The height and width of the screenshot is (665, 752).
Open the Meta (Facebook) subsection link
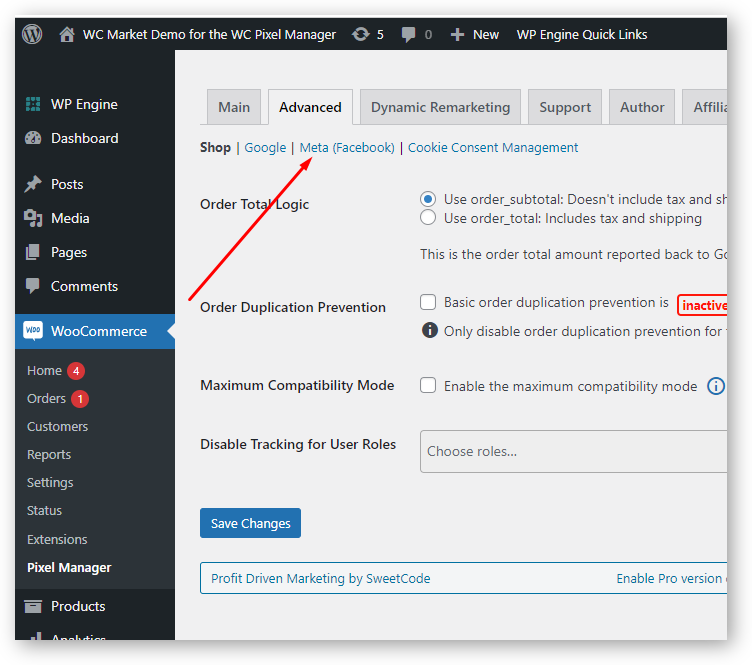point(347,148)
